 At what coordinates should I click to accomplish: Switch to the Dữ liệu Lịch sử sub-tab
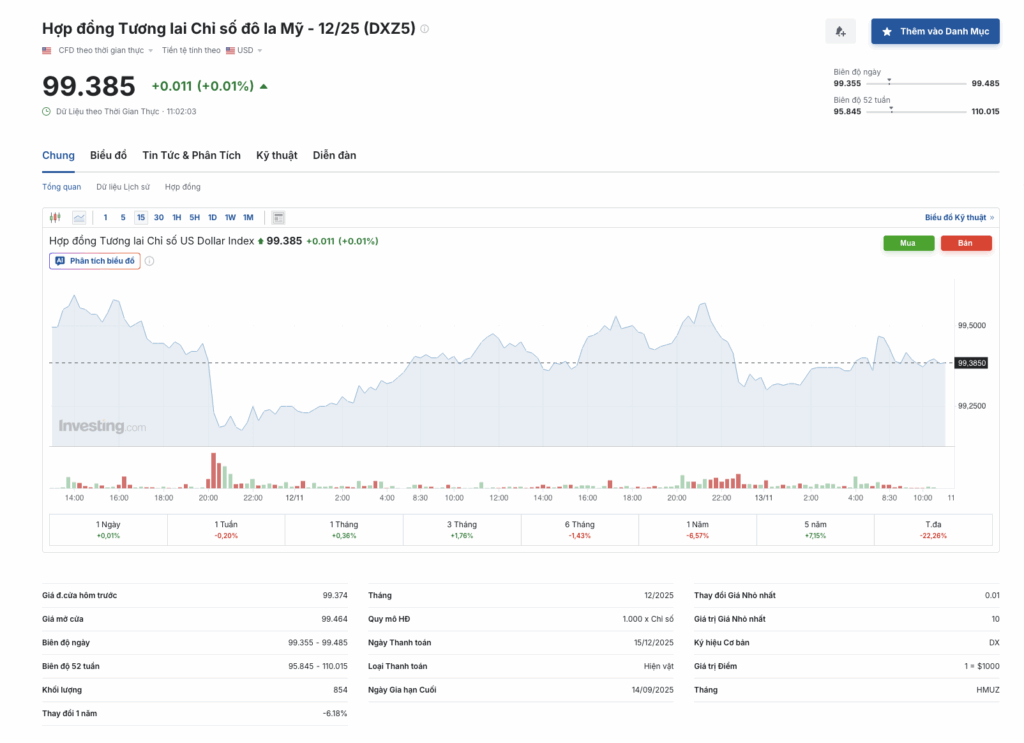tap(123, 187)
